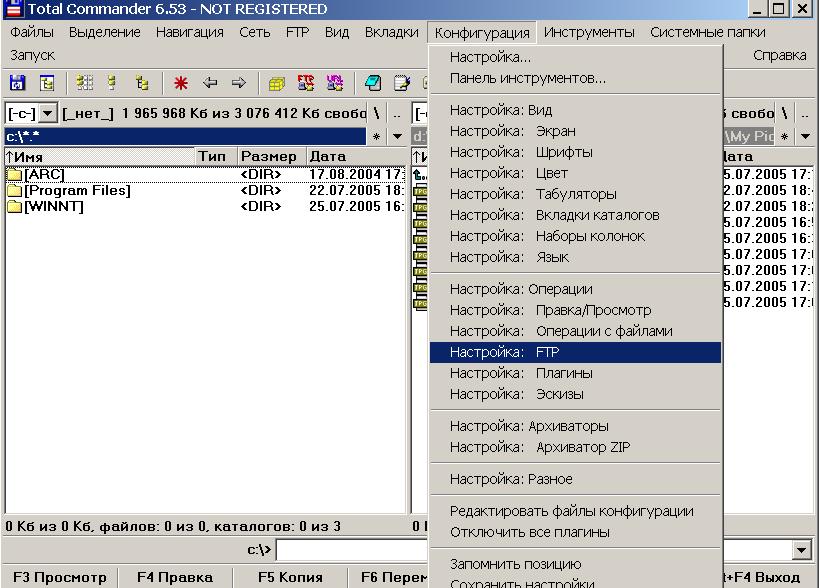Click the floppy disk icon in toolbar
819x588 pixels.
click(x=17, y=84)
